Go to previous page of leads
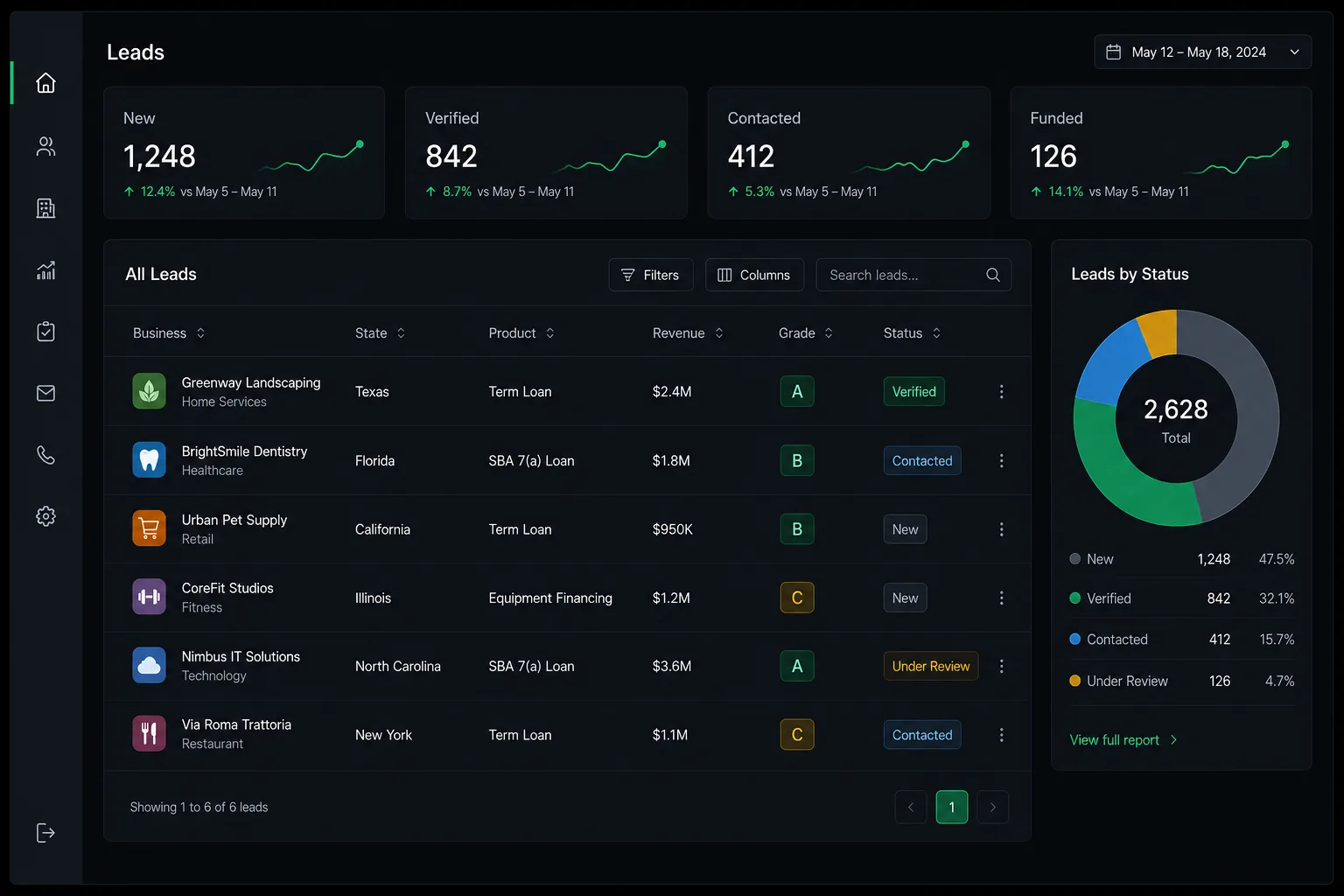Viewport: 1344px width, 896px height. tap(911, 807)
